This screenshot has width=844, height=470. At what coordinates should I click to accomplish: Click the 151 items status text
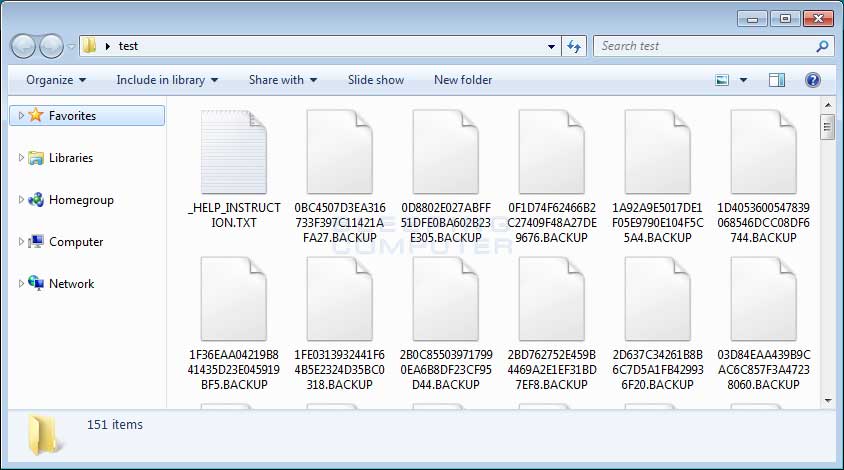click(x=115, y=424)
